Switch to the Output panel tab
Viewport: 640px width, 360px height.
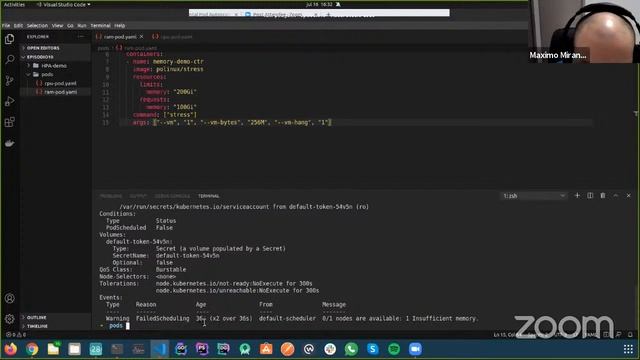pyautogui.click(x=138, y=196)
